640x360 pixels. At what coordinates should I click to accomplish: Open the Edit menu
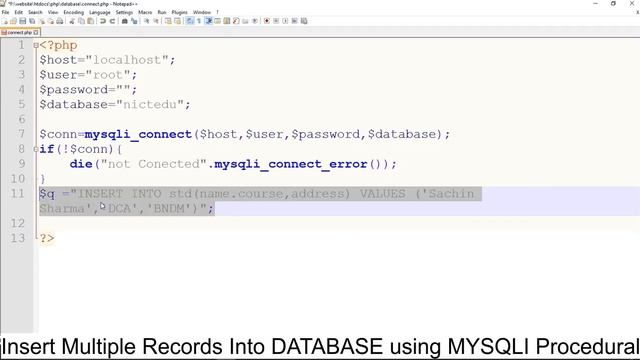(x=19, y=12)
